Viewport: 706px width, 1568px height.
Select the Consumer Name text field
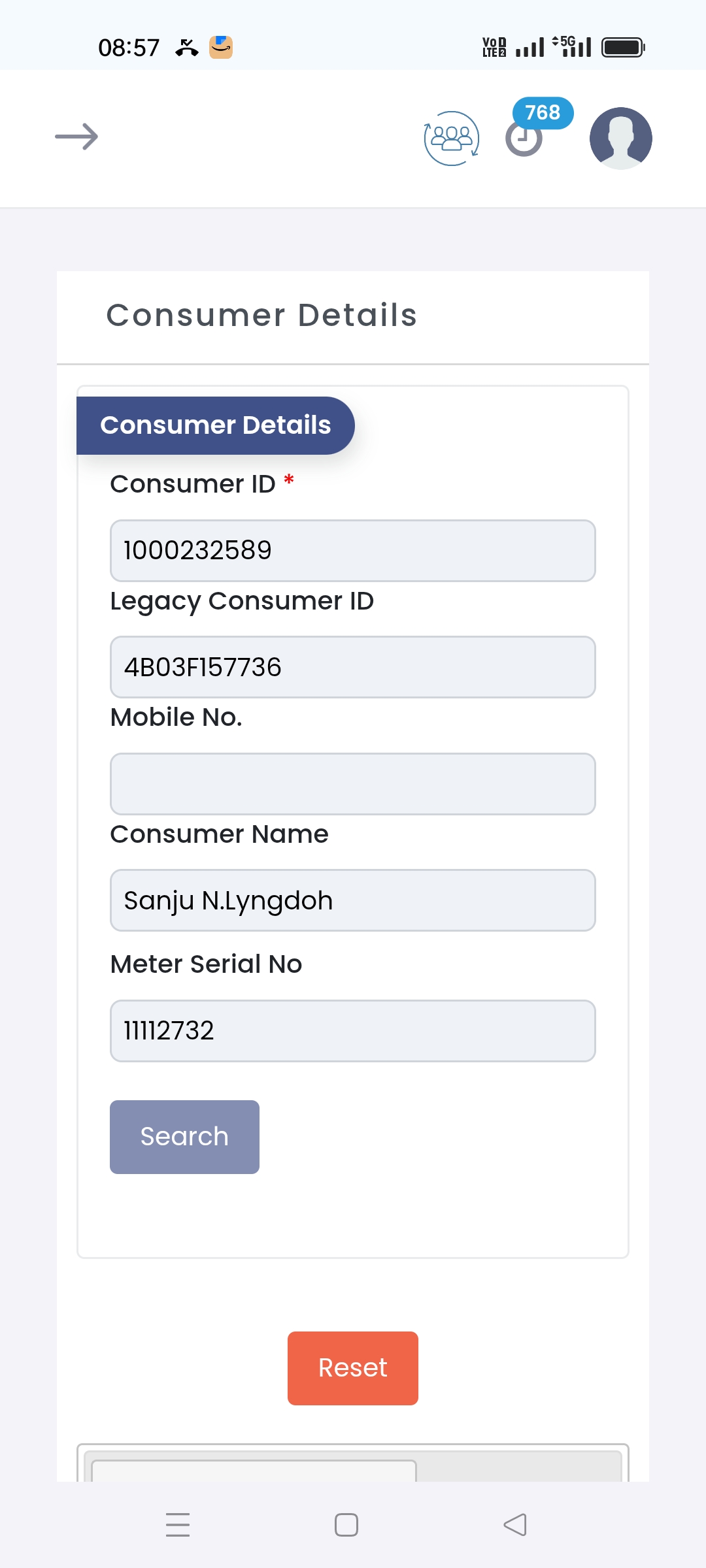pos(353,900)
